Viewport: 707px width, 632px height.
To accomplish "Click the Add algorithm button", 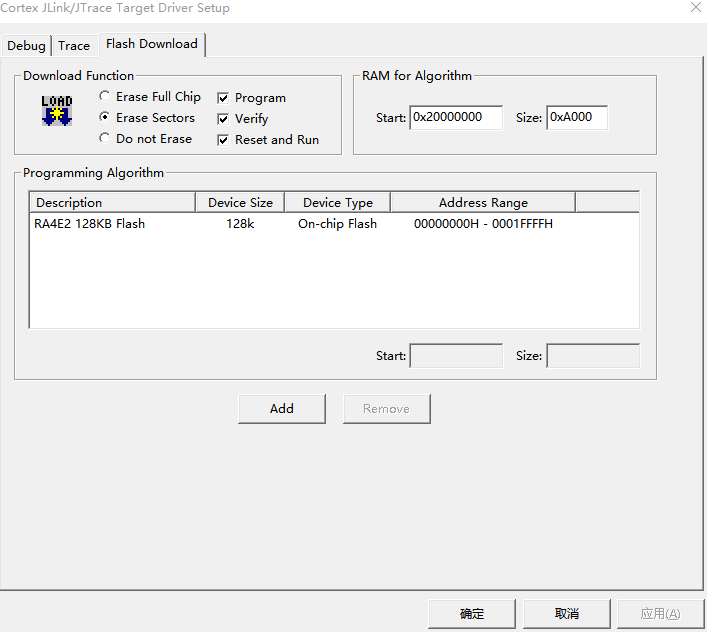I will [x=282, y=409].
